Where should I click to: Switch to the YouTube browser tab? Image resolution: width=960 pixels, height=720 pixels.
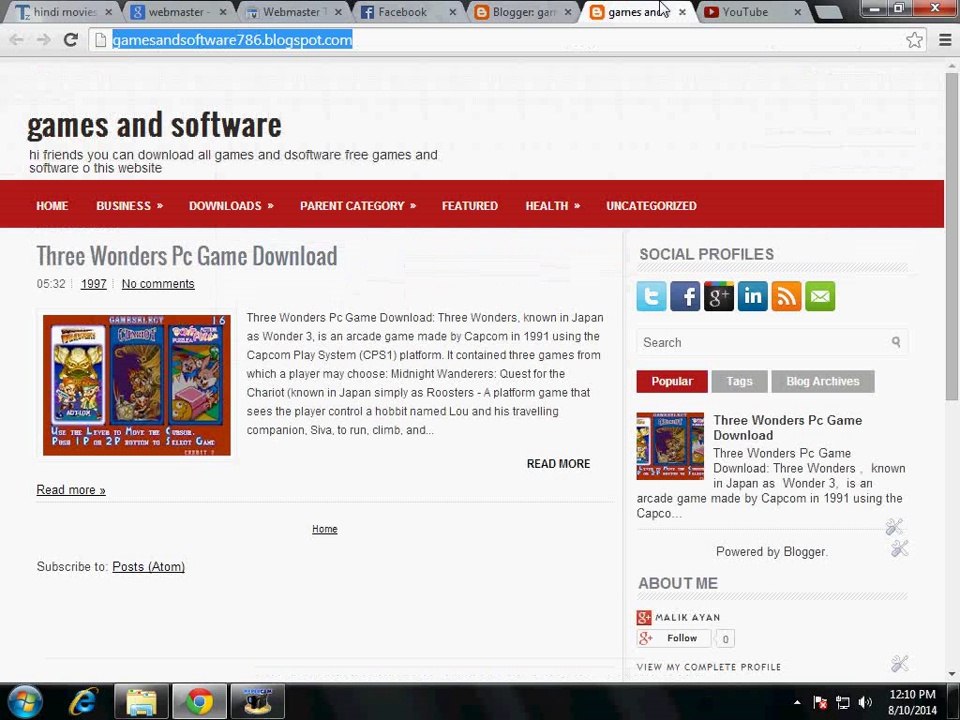(754, 12)
